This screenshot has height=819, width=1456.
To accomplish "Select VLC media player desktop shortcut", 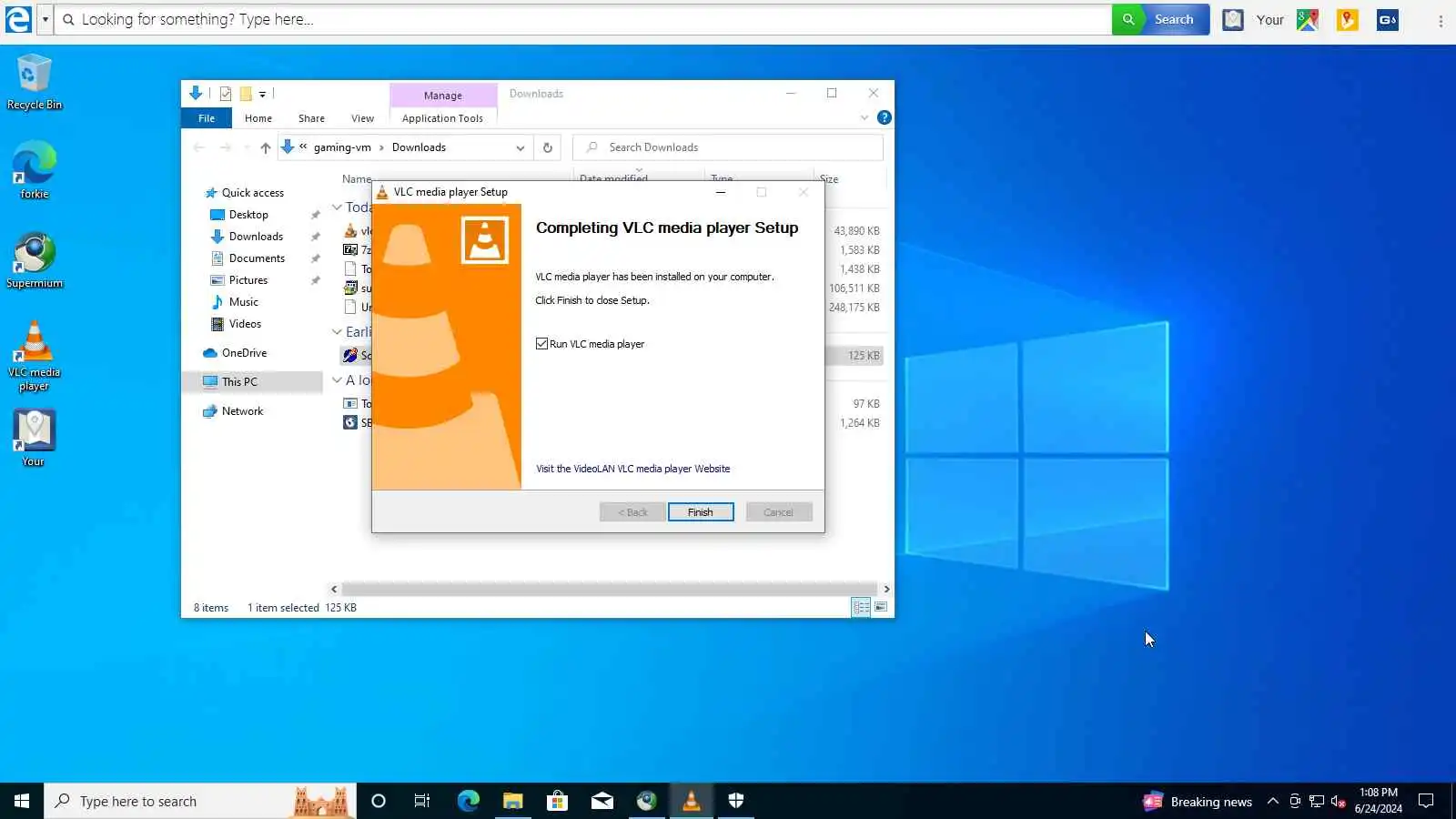I will tap(35, 356).
